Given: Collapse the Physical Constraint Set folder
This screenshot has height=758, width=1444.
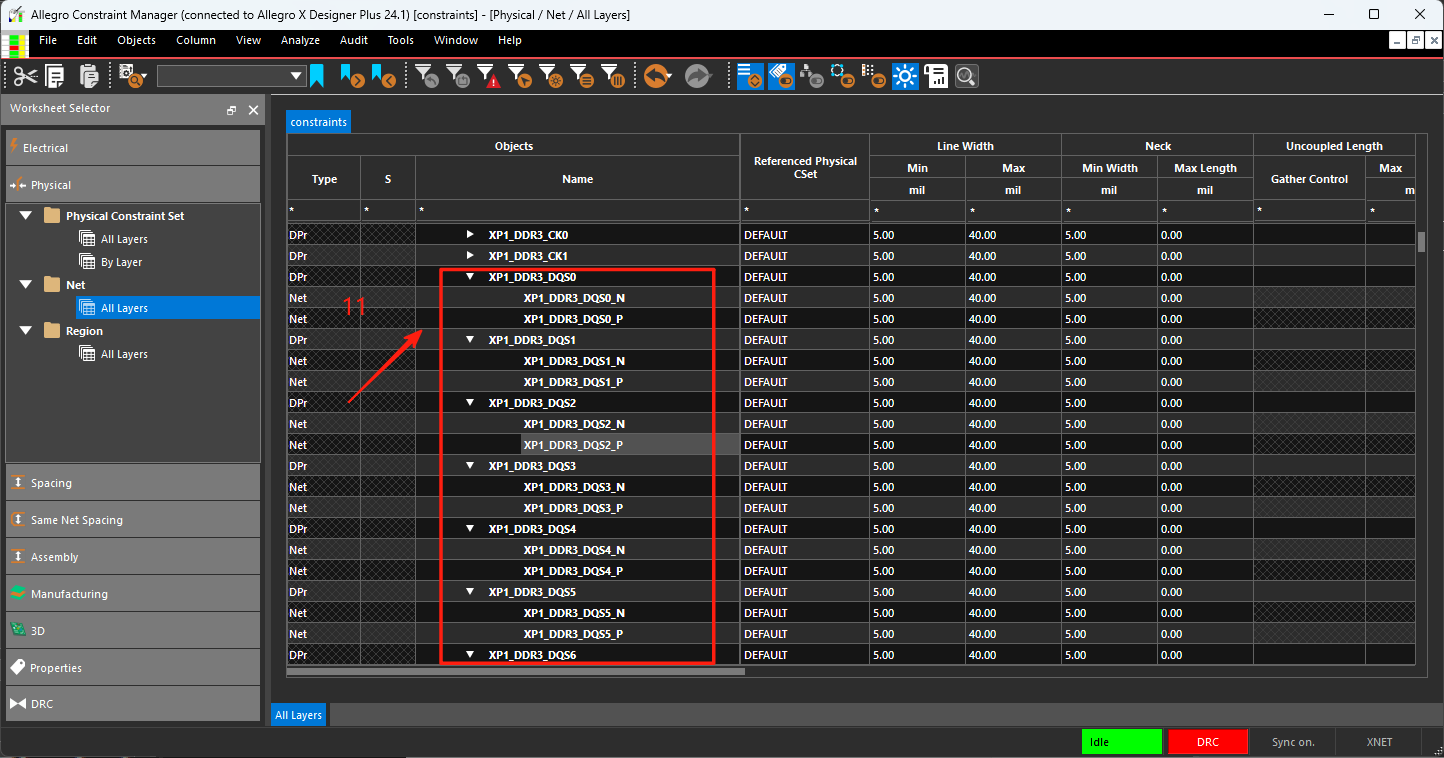Looking at the screenshot, I should [x=25, y=216].
